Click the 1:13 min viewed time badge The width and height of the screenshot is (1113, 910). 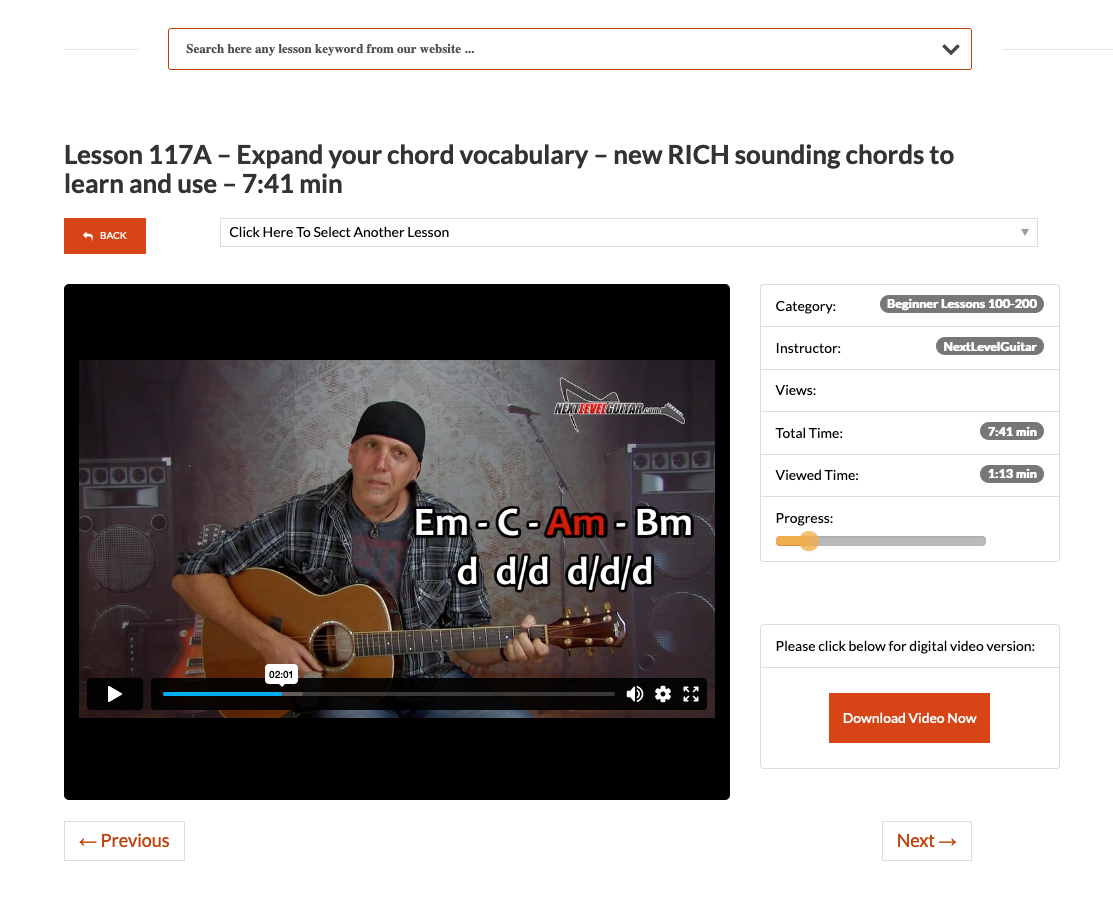pos(1011,473)
